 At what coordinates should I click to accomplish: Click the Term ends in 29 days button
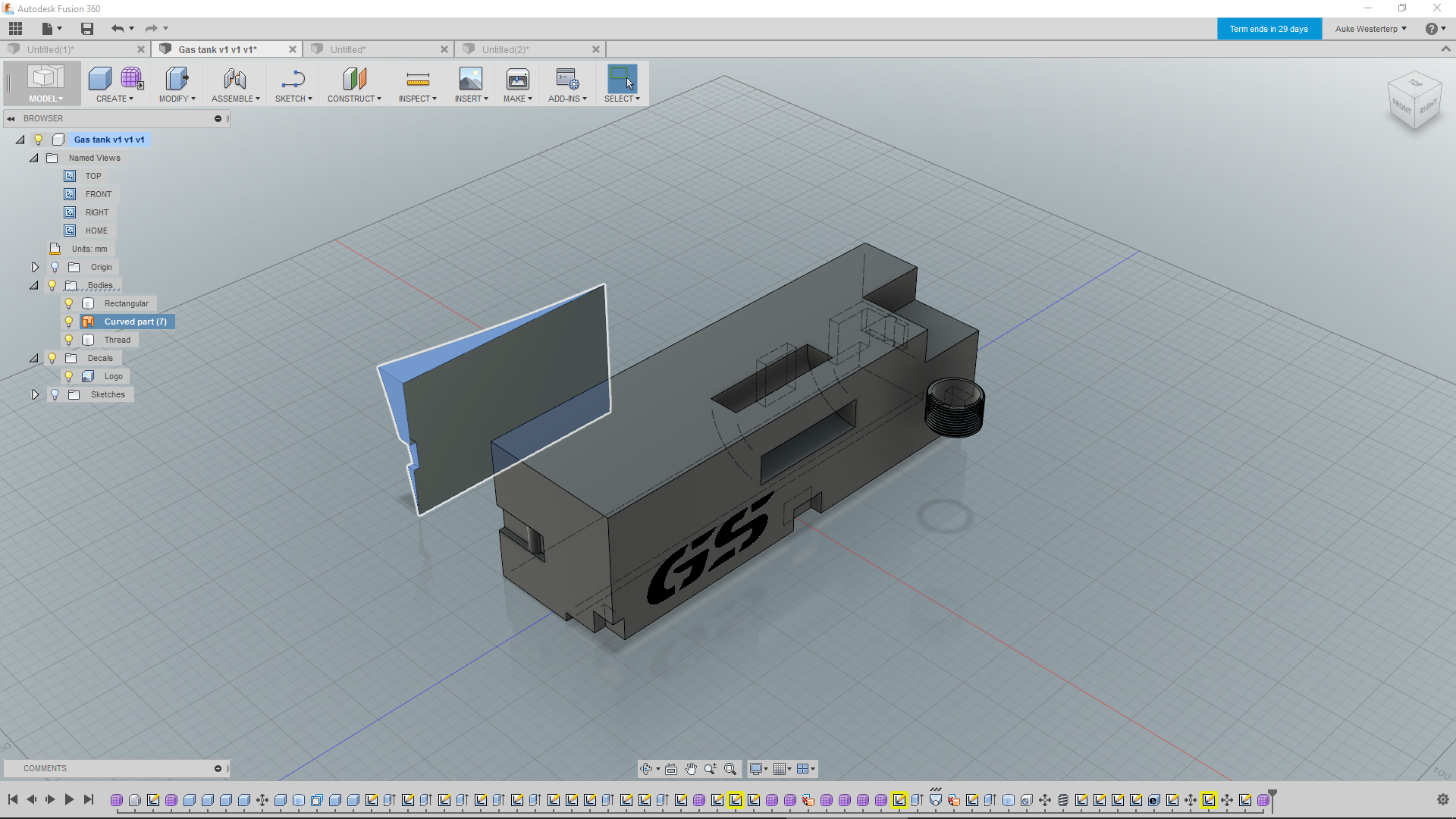(x=1269, y=28)
